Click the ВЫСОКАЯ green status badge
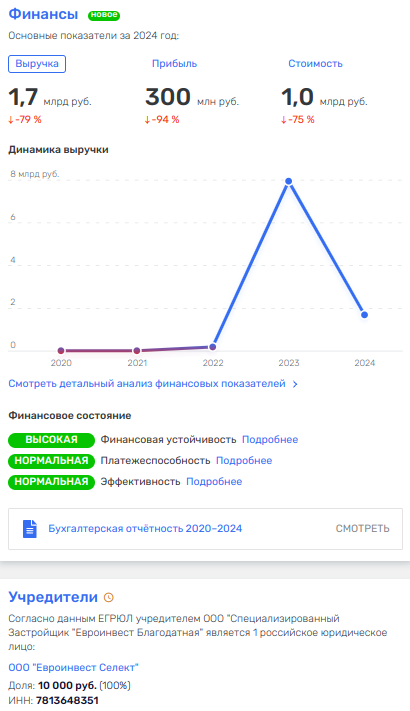 (51, 440)
